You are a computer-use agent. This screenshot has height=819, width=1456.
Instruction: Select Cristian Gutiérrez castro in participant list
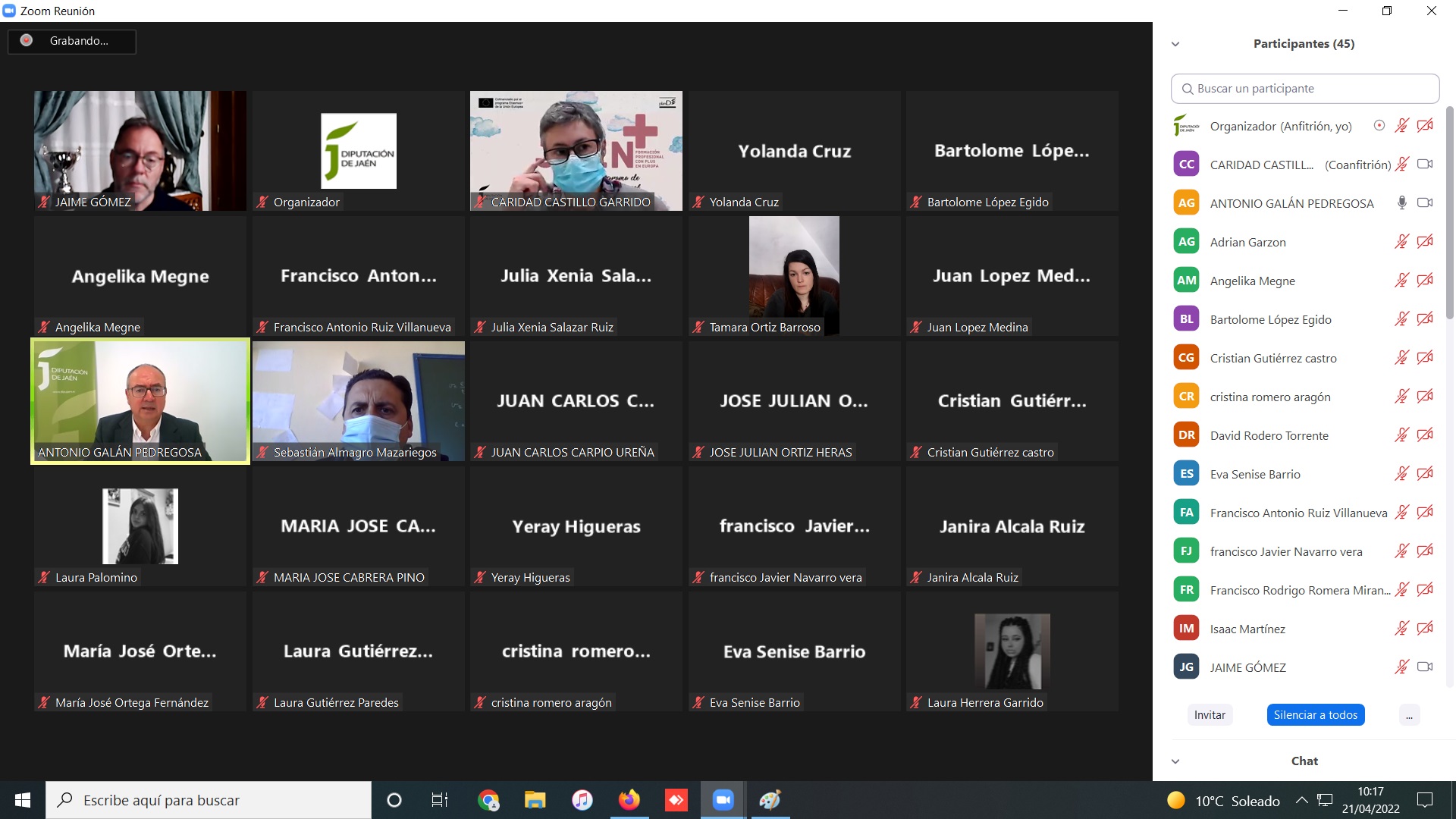pyautogui.click(x=1273, y=358)
